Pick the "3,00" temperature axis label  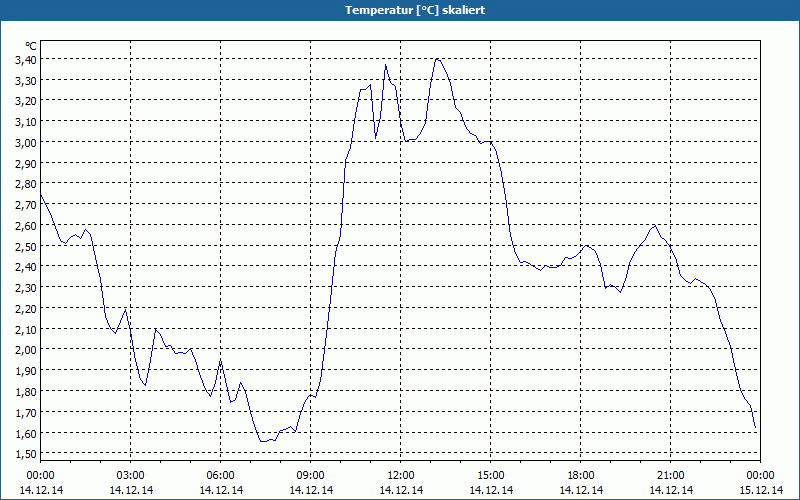26,143
